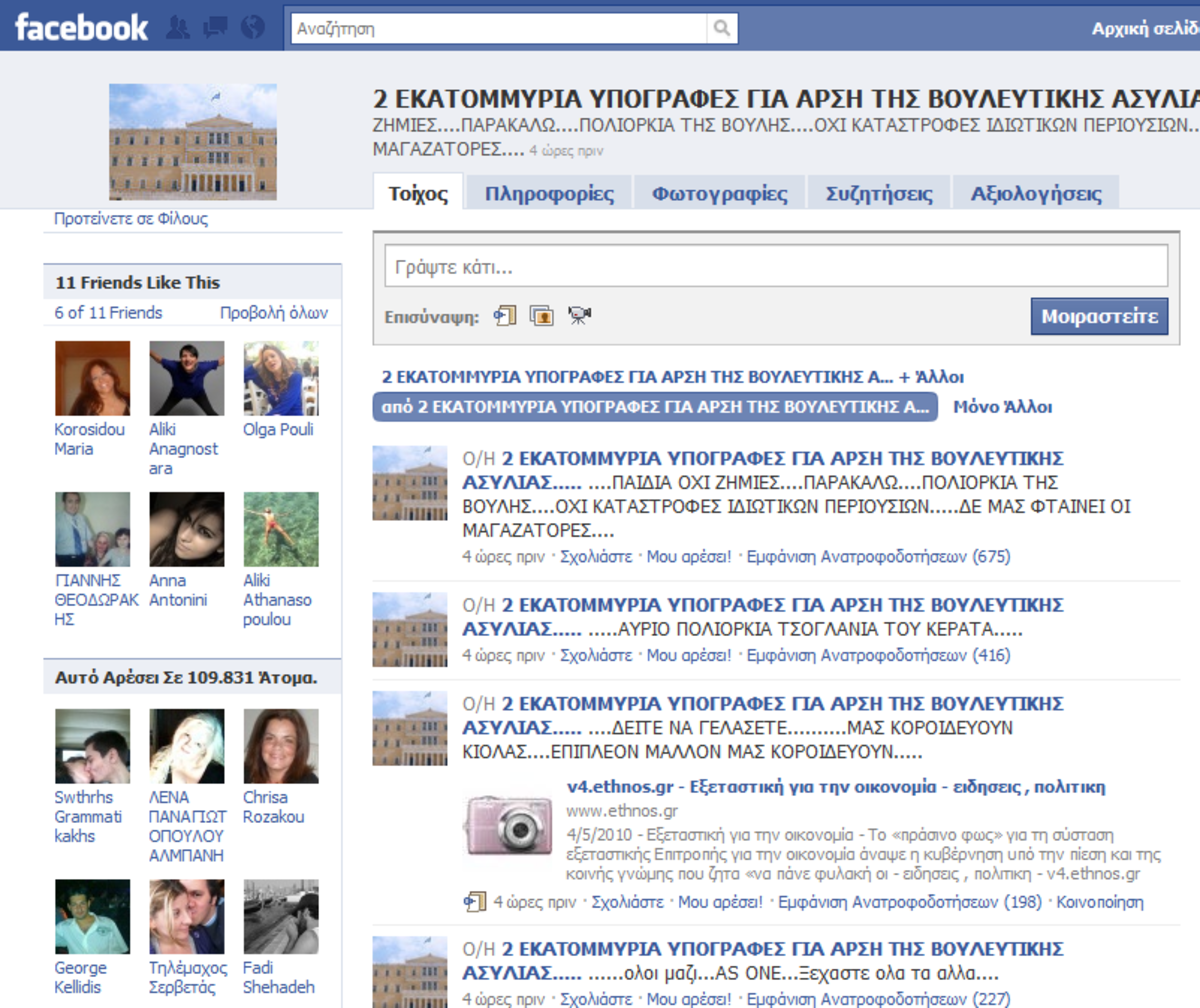The width and height of the screenshot is (1200, 1008).
Task: Open Τηλέμαχος Σερβετάς profile photo
Action: coord(186,916)
